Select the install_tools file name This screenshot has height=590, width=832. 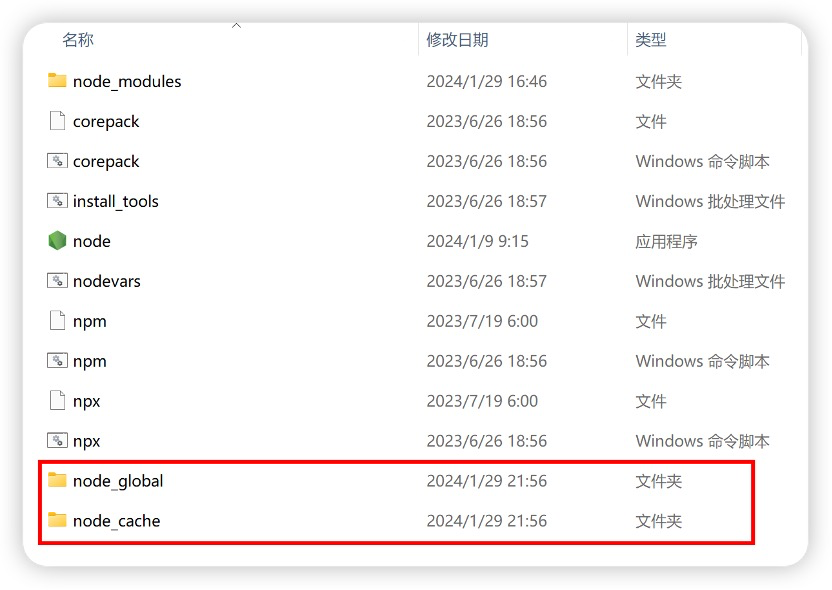click(116, 201)
